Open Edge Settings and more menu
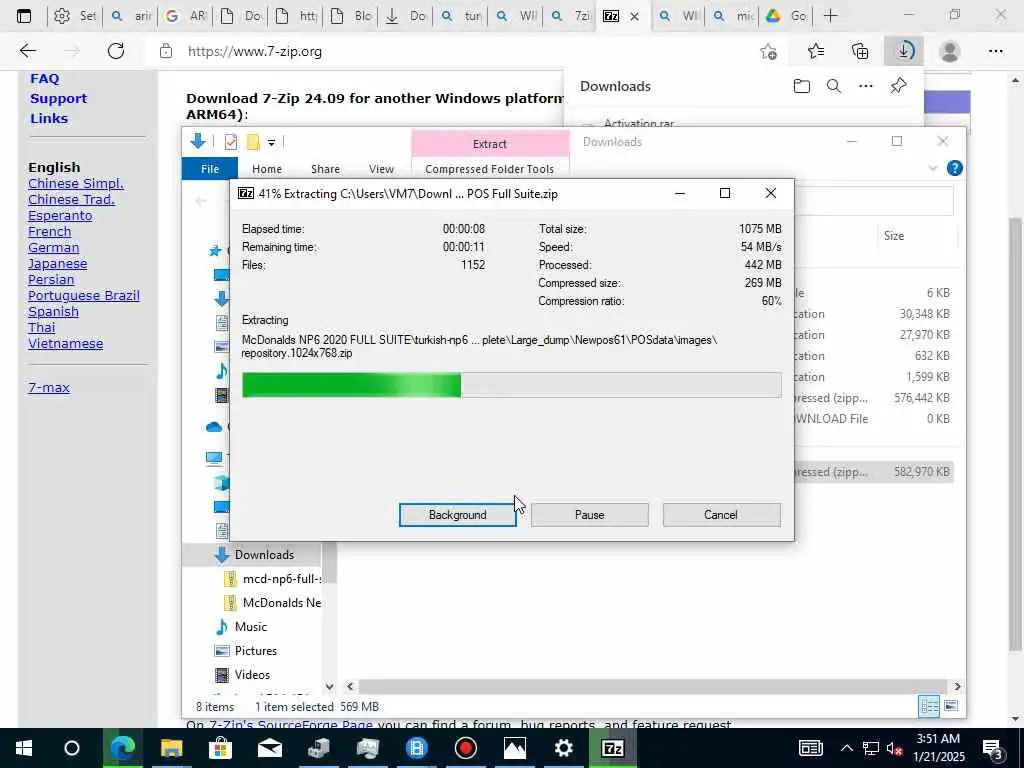 tap(995, 51)
